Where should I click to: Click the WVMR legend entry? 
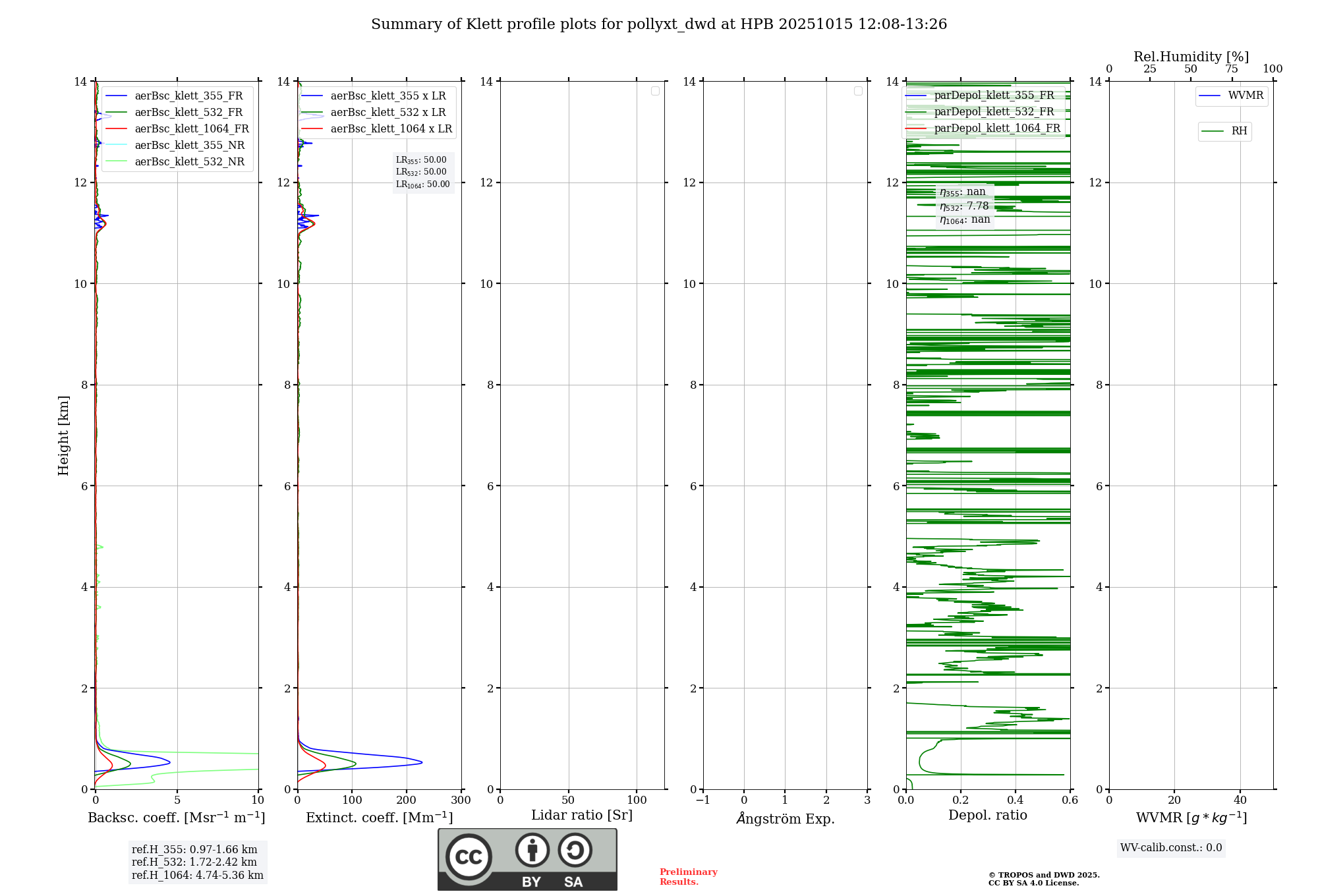(x=1245, y=96)
